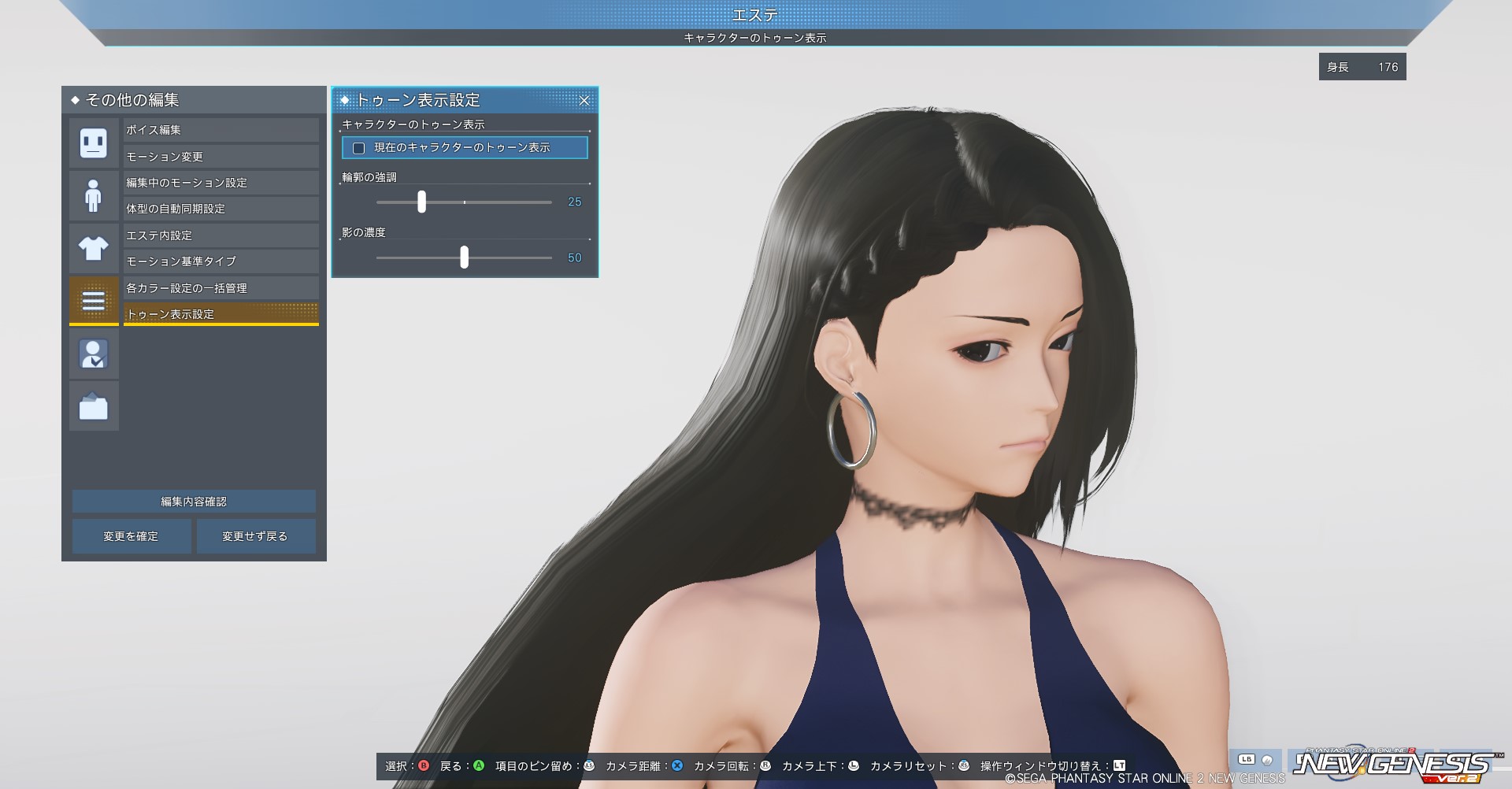Adjust the 影の濃度 slider handle

[464, 257]
